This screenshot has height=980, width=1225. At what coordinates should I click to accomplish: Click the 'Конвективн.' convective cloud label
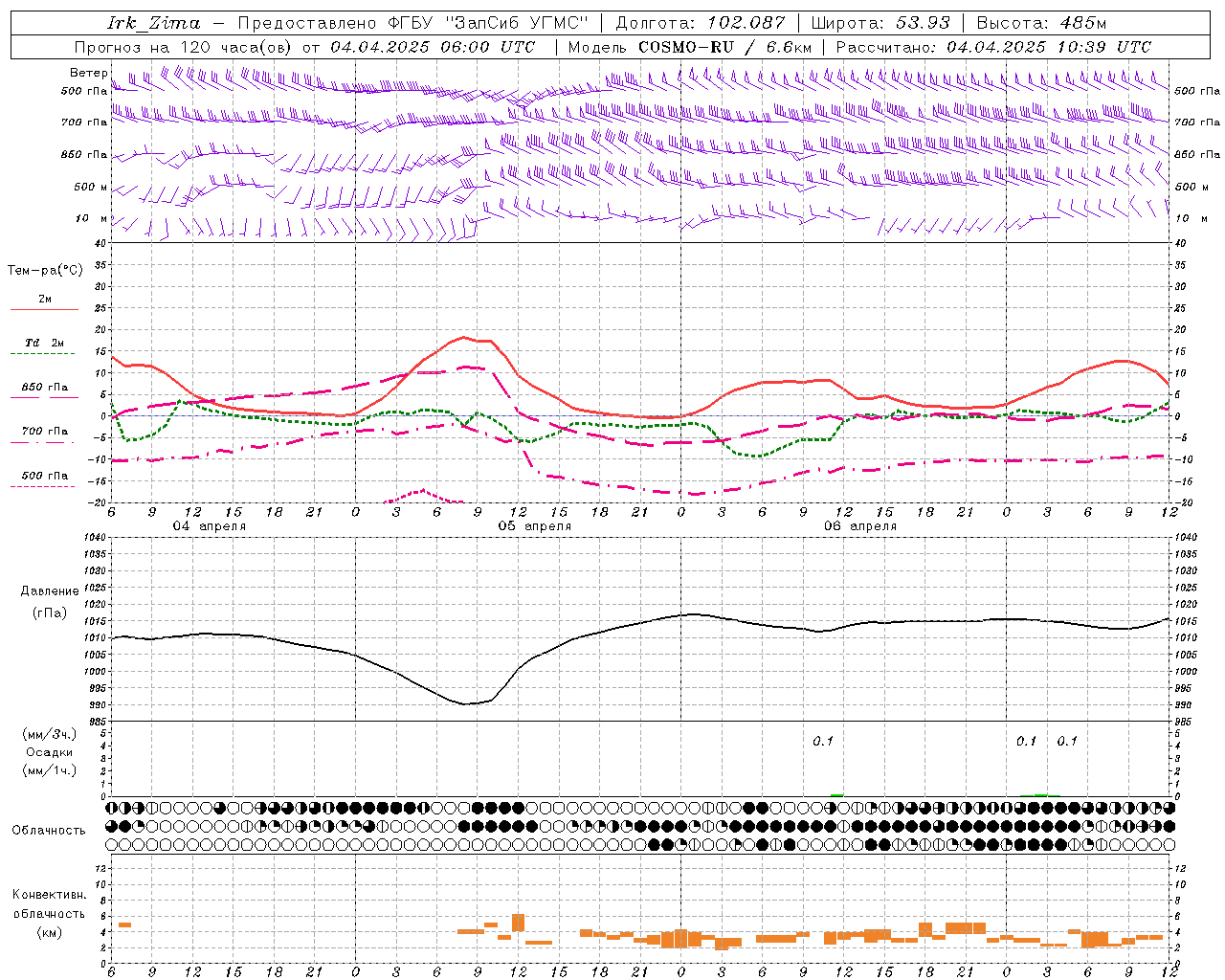50,895
